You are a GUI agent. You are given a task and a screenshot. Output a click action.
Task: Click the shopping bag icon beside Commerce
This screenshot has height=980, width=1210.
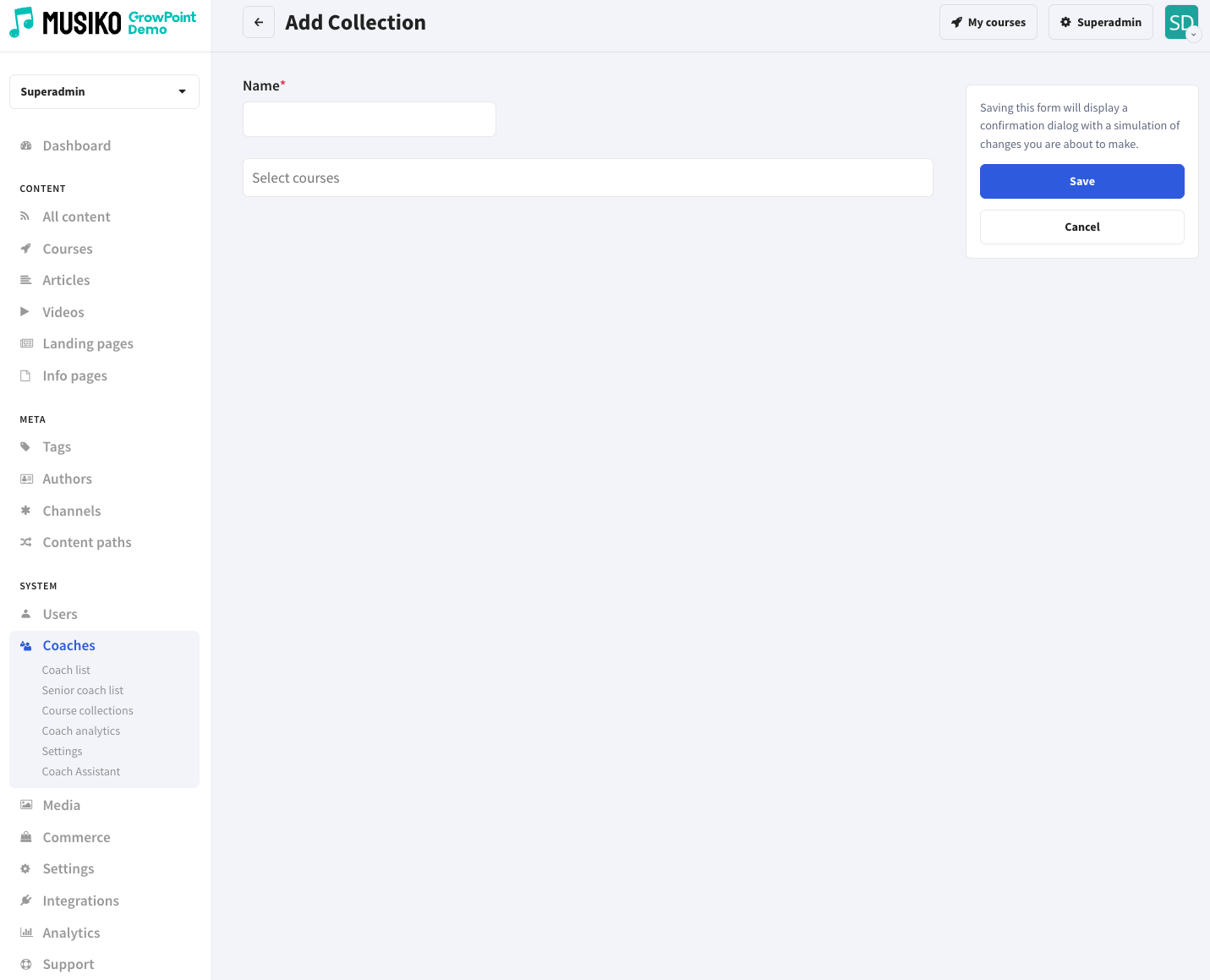26,837
